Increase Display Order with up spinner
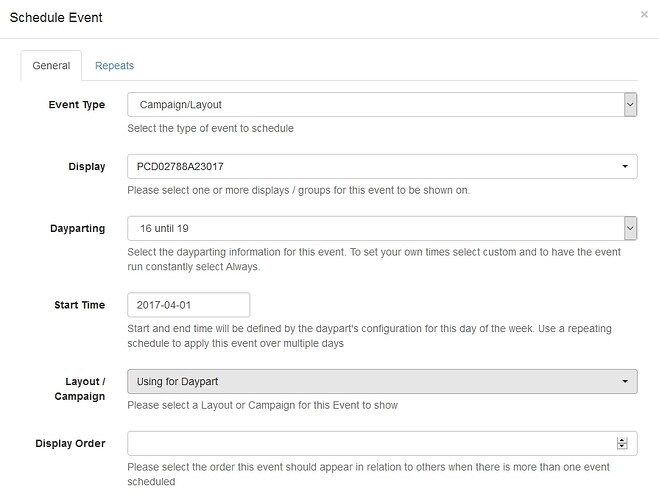659x500 pixels. 622,440
